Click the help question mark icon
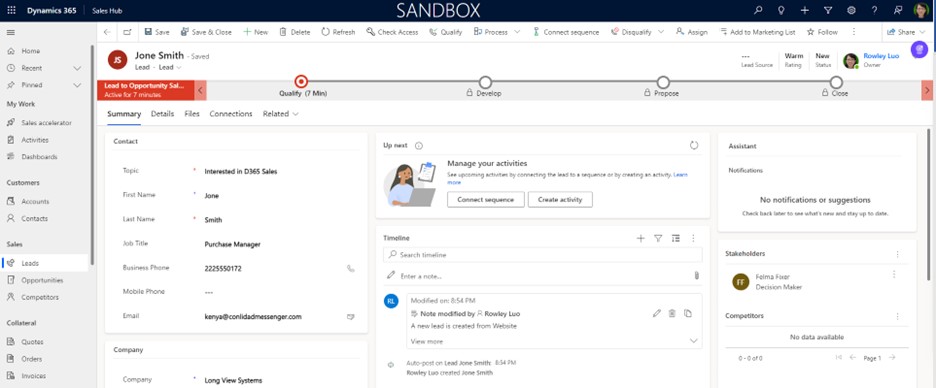Viewport: 936px width, 388px height. click(x=875, y=10)
